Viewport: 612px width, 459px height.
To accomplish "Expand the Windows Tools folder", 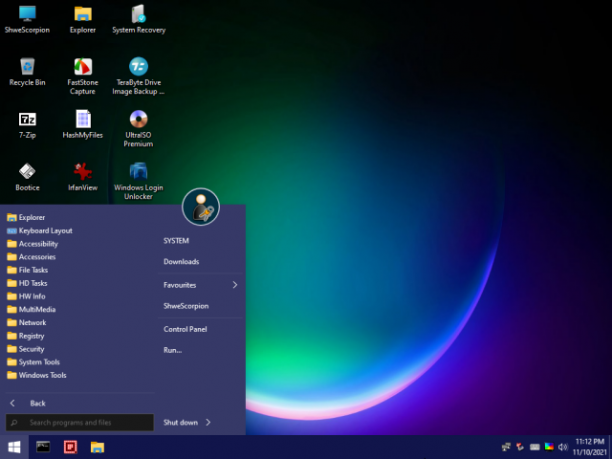I will click(x=80, y=375).
